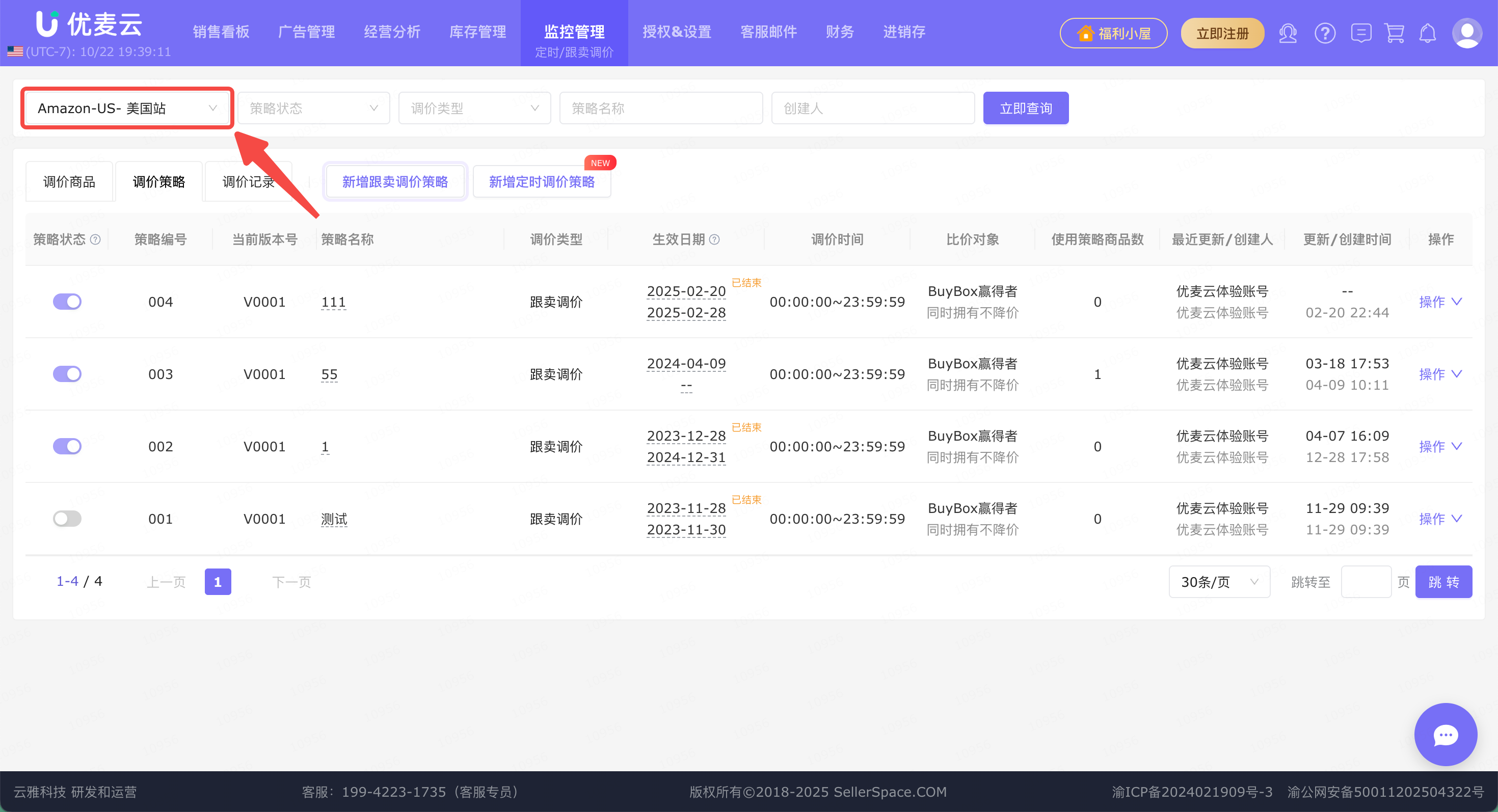Open the user avatar profile icon
The width and height of the screenshot is (1498, 812).
(1466, 33)
